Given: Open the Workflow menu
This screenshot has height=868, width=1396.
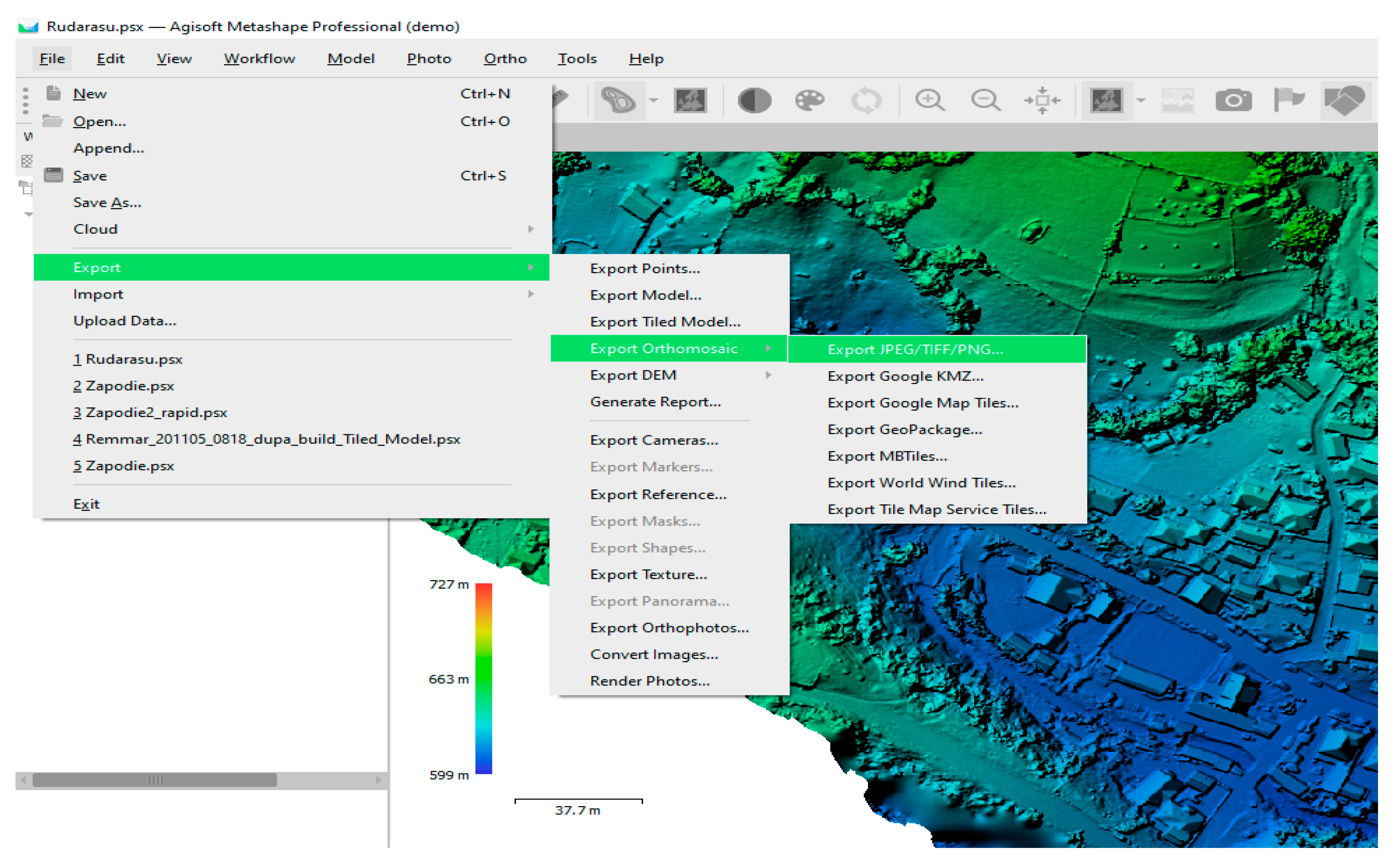Looking at the screenshot, I should pyautogui.click(x=259, y=59).
